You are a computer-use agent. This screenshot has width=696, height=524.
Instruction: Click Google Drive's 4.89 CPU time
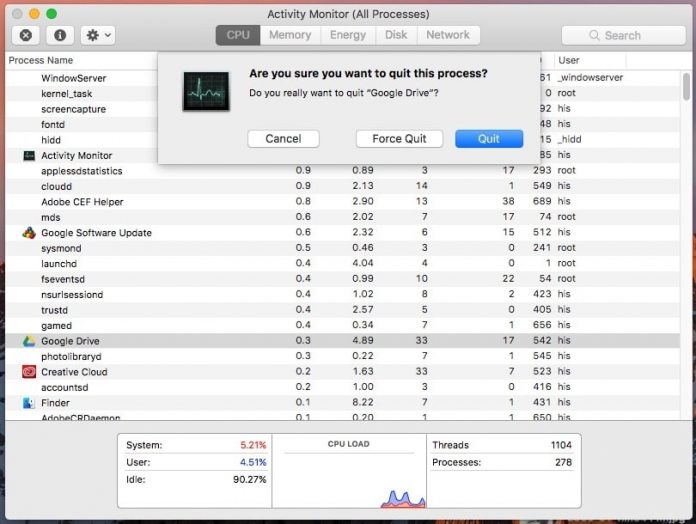click(x=363, y=340)
